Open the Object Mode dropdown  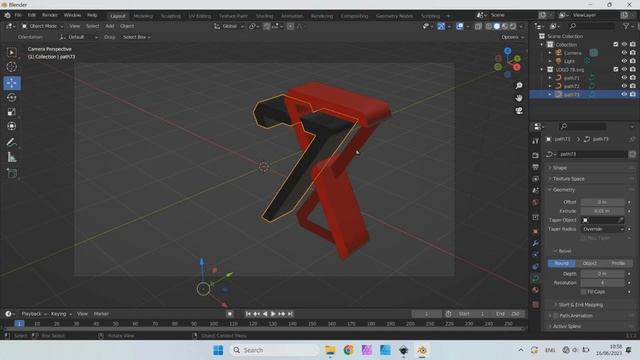tap(42, 26)
